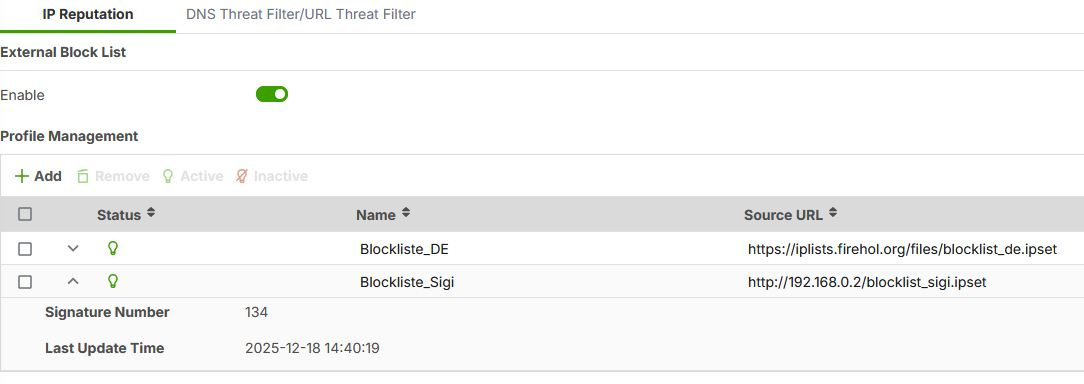Tick the select-all header checkbox

point(25,214)
